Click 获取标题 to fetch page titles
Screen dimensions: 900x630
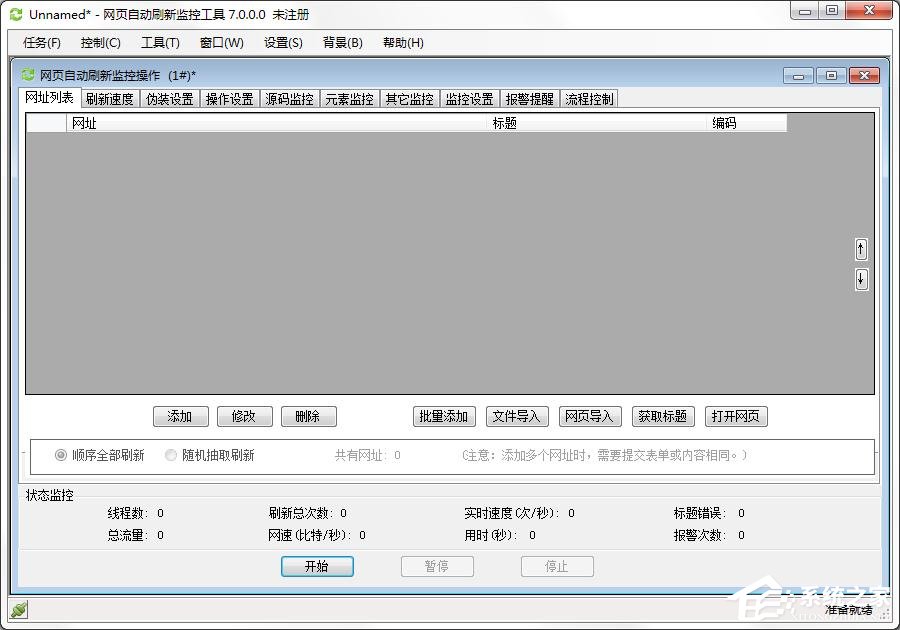coord(663,416)
